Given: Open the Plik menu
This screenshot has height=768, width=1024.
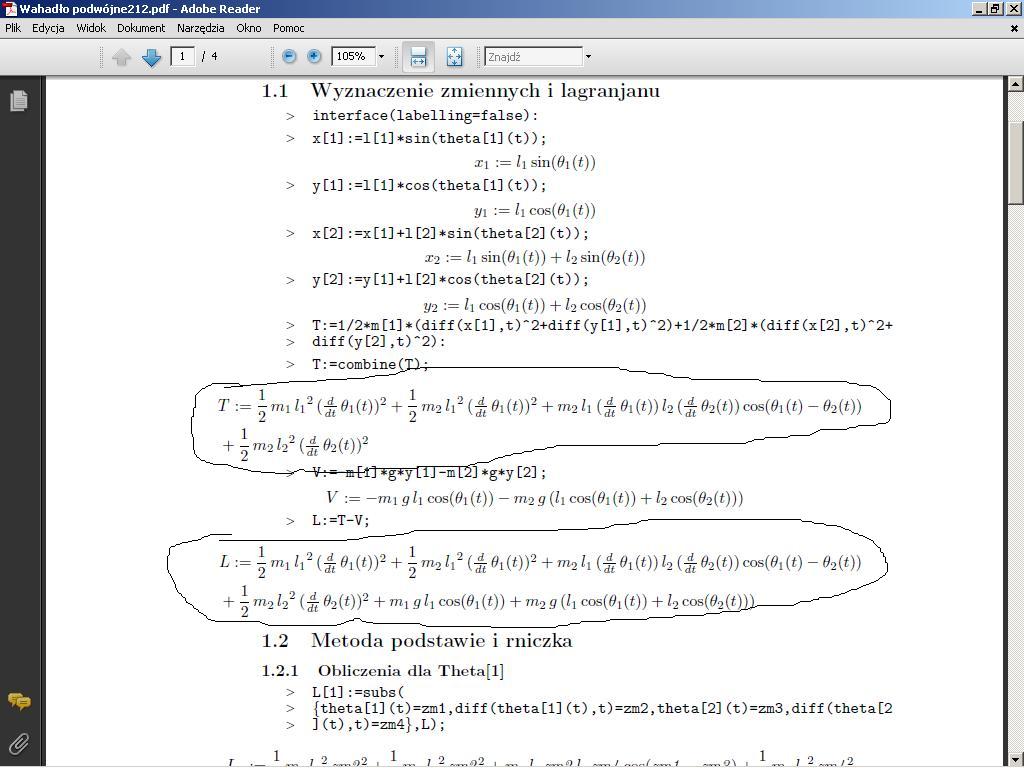Looking at the screenshot, I should tap(13, 28).
